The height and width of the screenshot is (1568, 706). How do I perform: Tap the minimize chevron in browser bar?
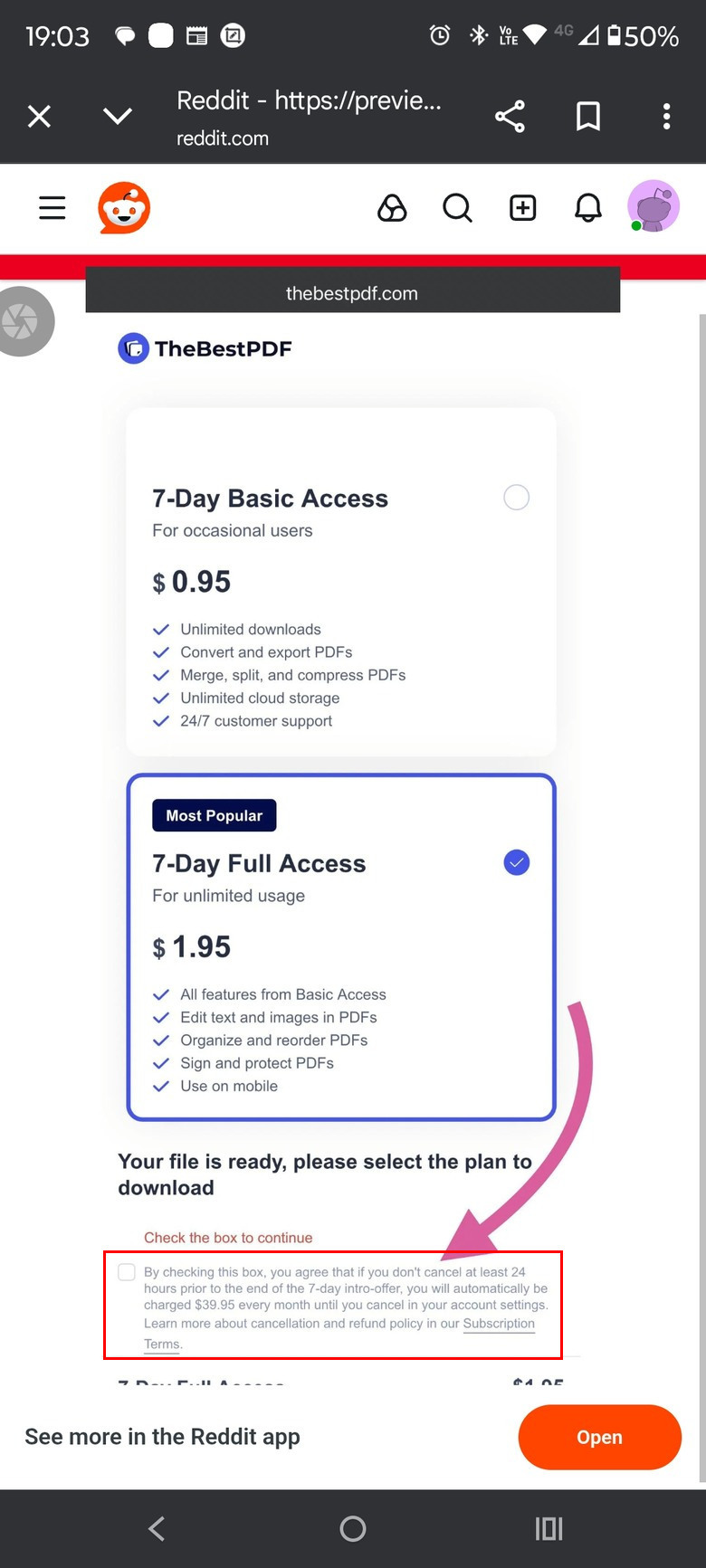[x=118, y=117]
